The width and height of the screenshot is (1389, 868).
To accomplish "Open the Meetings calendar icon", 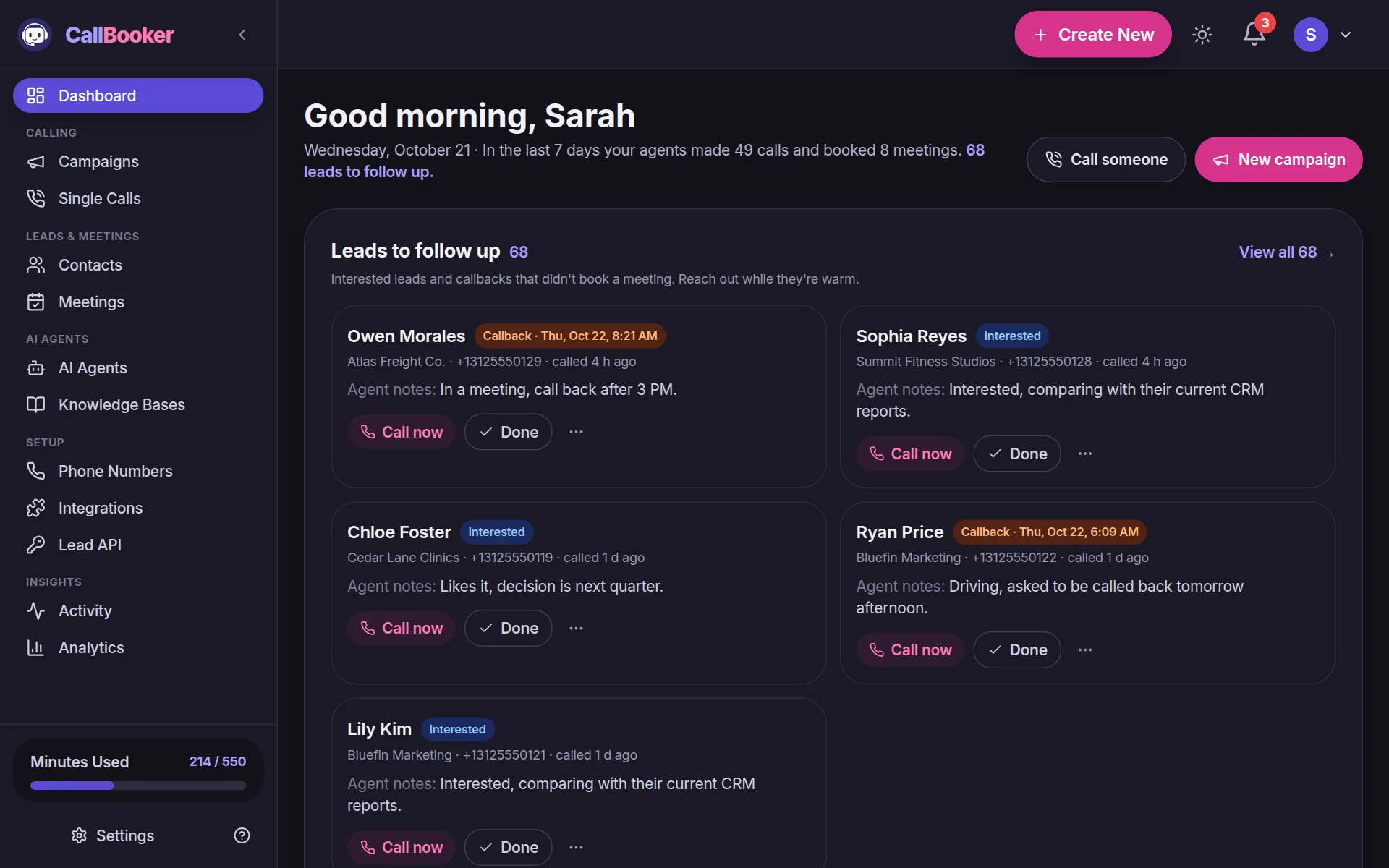I will coord(35,302).
